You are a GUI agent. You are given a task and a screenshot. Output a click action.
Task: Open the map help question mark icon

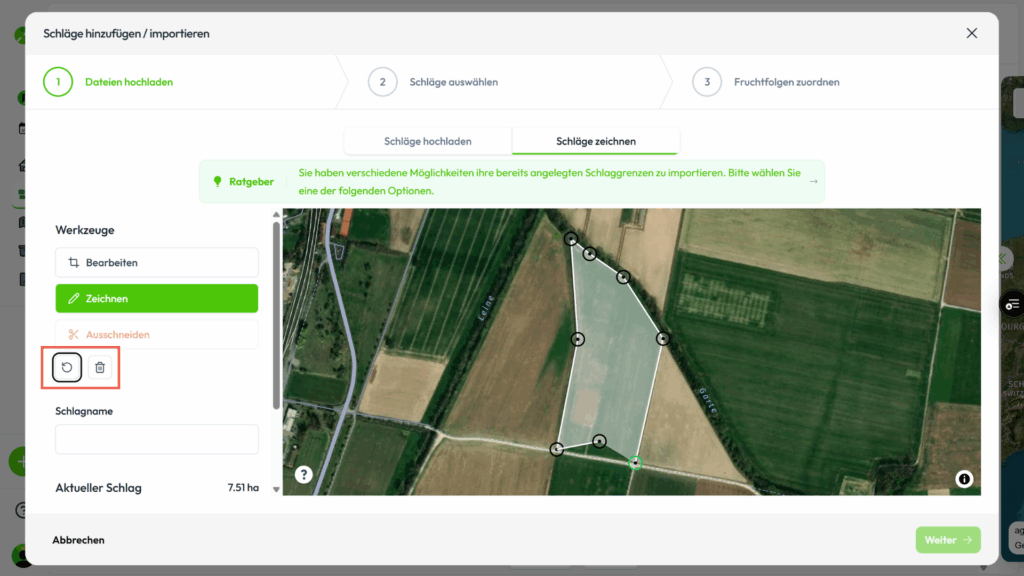(304, 475)
